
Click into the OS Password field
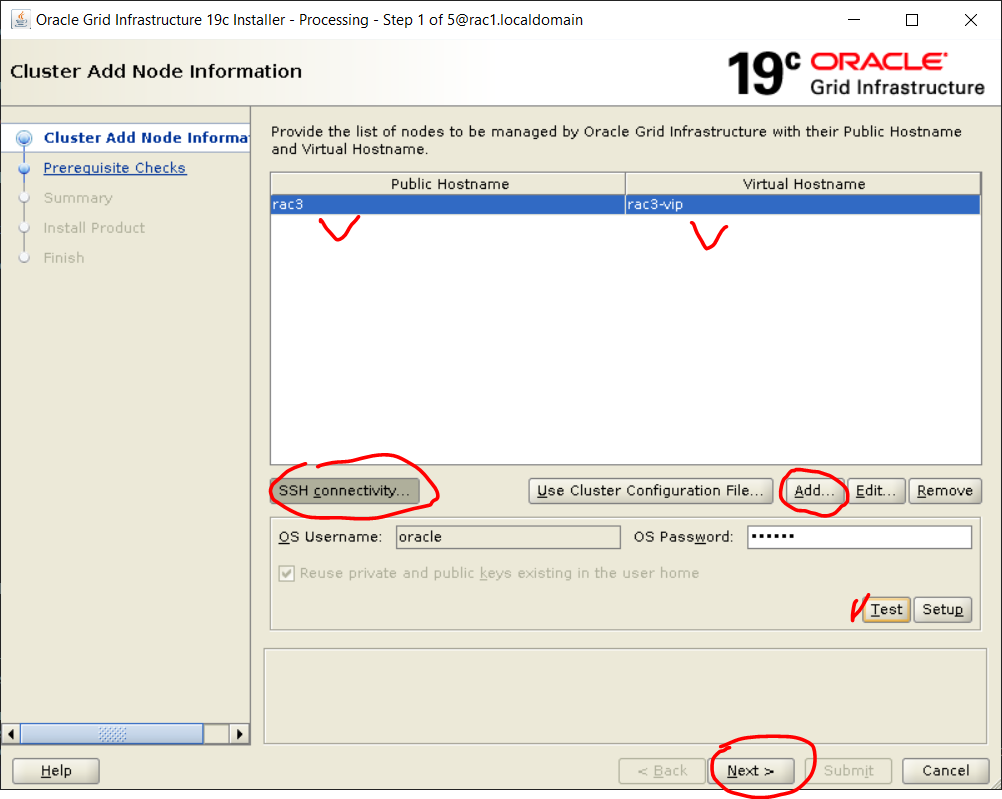(x=858, y=537)
